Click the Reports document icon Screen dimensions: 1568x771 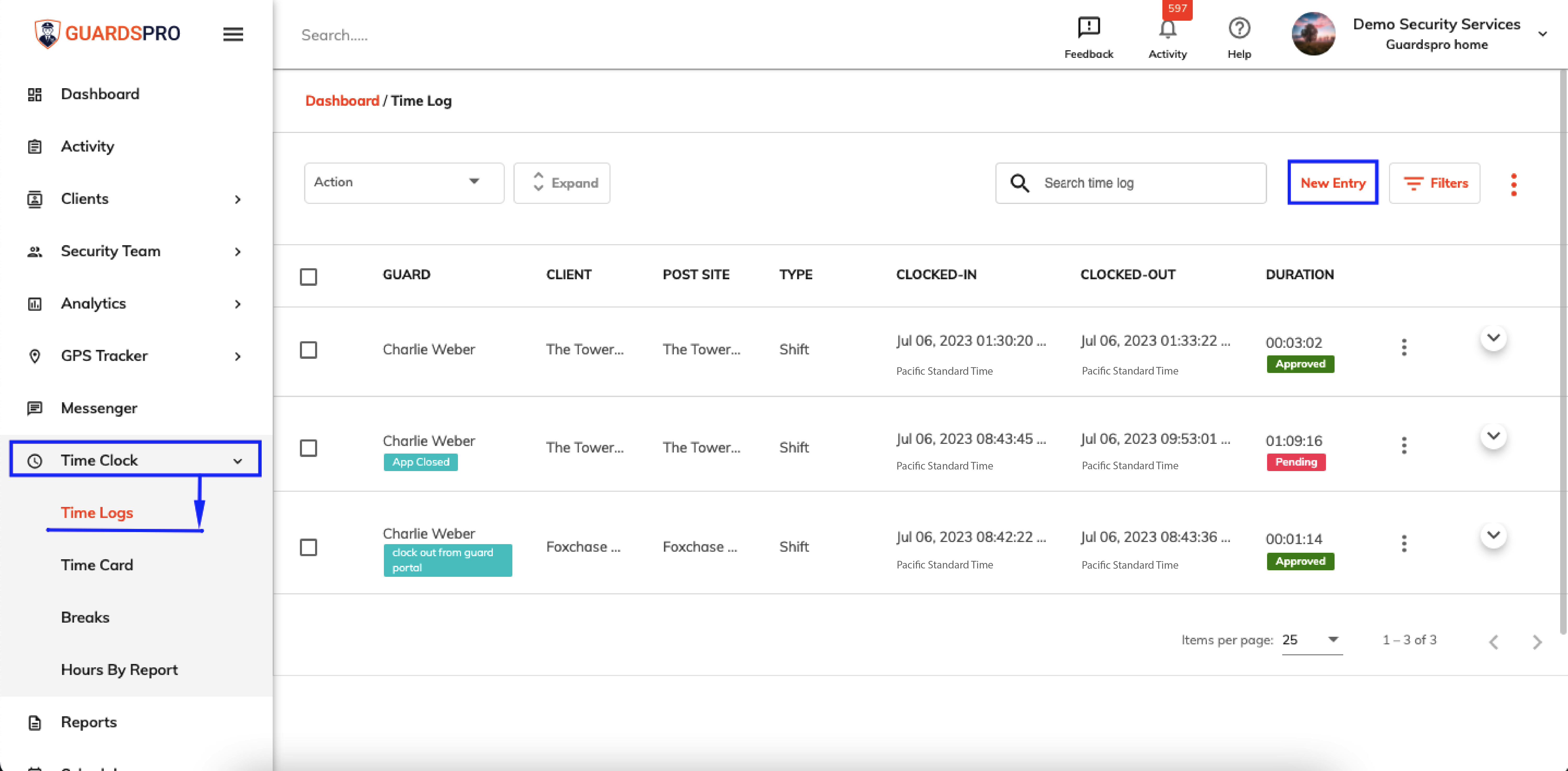35,722
